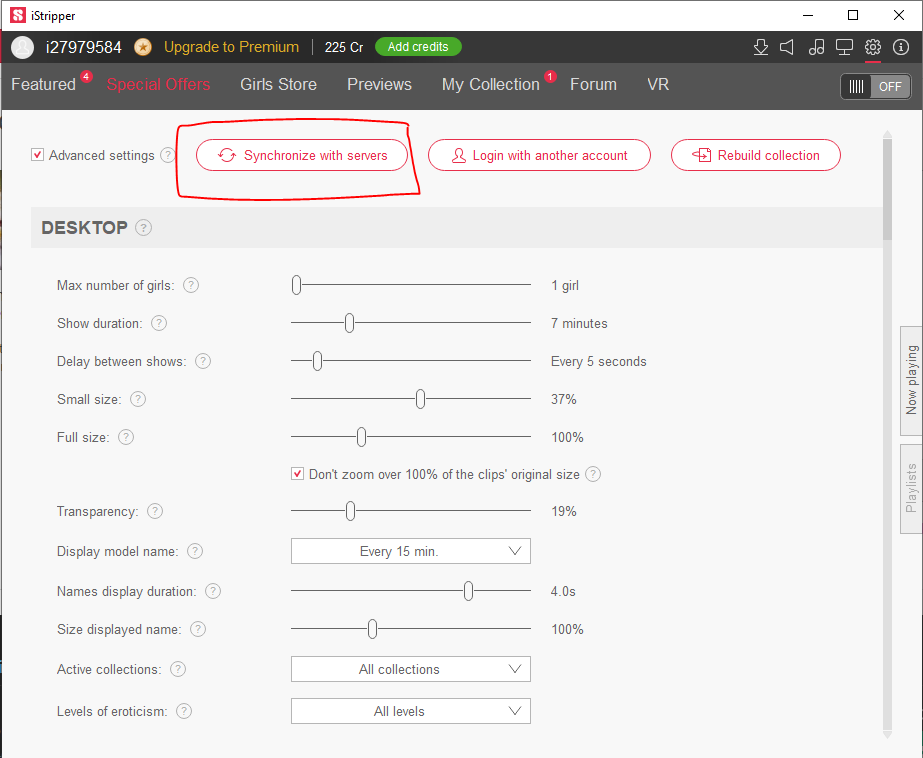Click the Max number of girls slider handle
The height and width of the screenshot is (758, 923).
pyautogui.click(x=297, y=285)
